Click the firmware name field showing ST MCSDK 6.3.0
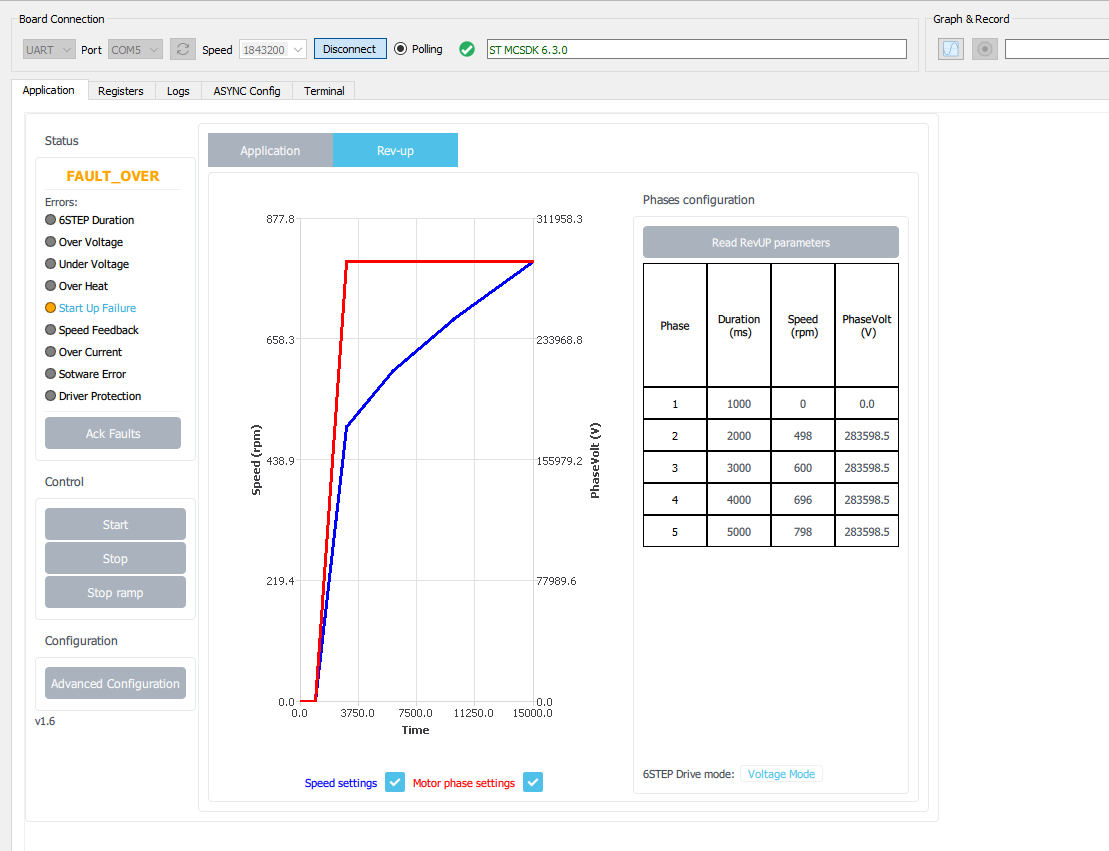The image size is (1109, 851). tap(695, 48)
